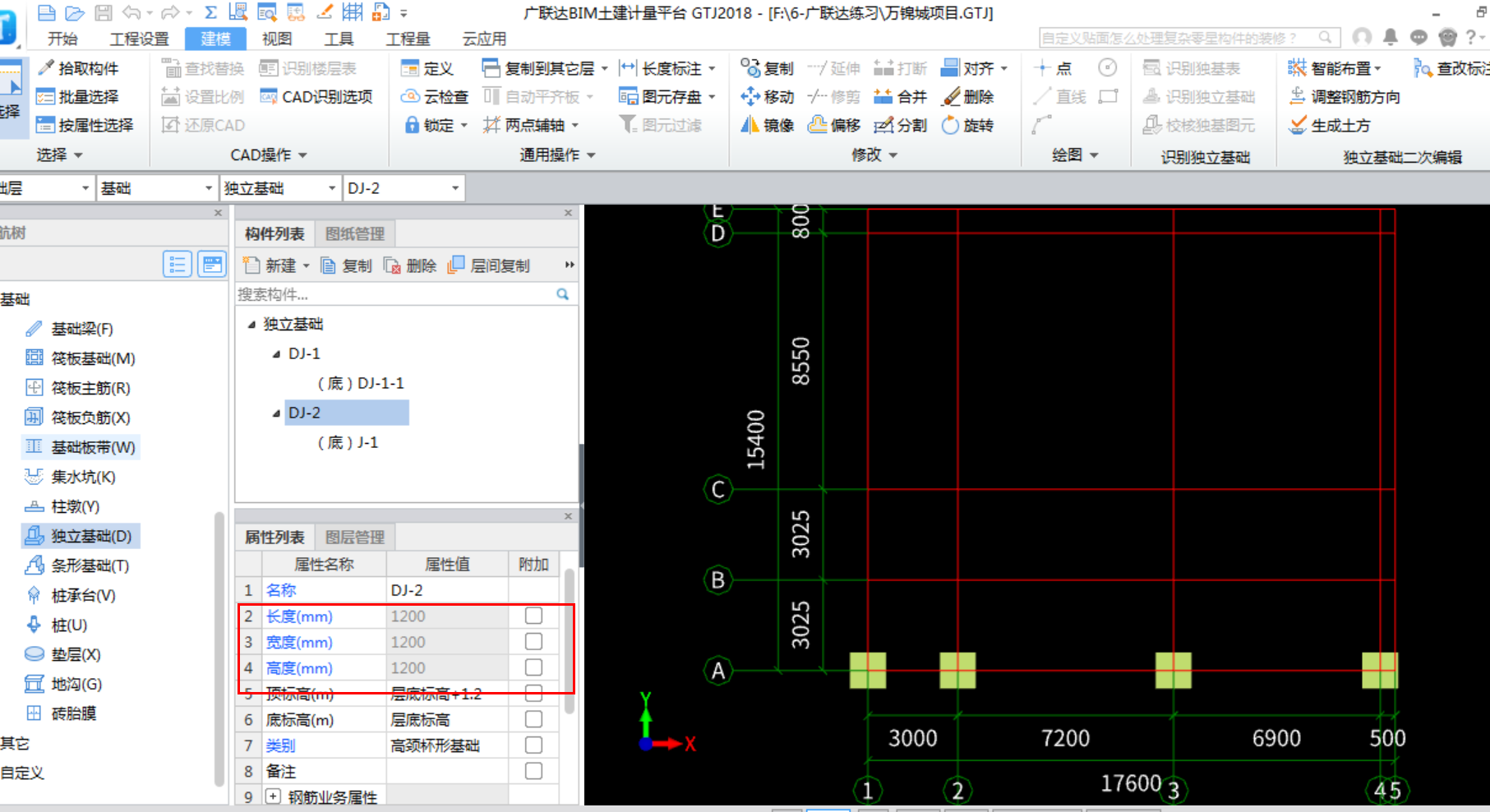Click the search magnifier in component search box
1490x812 pixels.
[563, 294]
